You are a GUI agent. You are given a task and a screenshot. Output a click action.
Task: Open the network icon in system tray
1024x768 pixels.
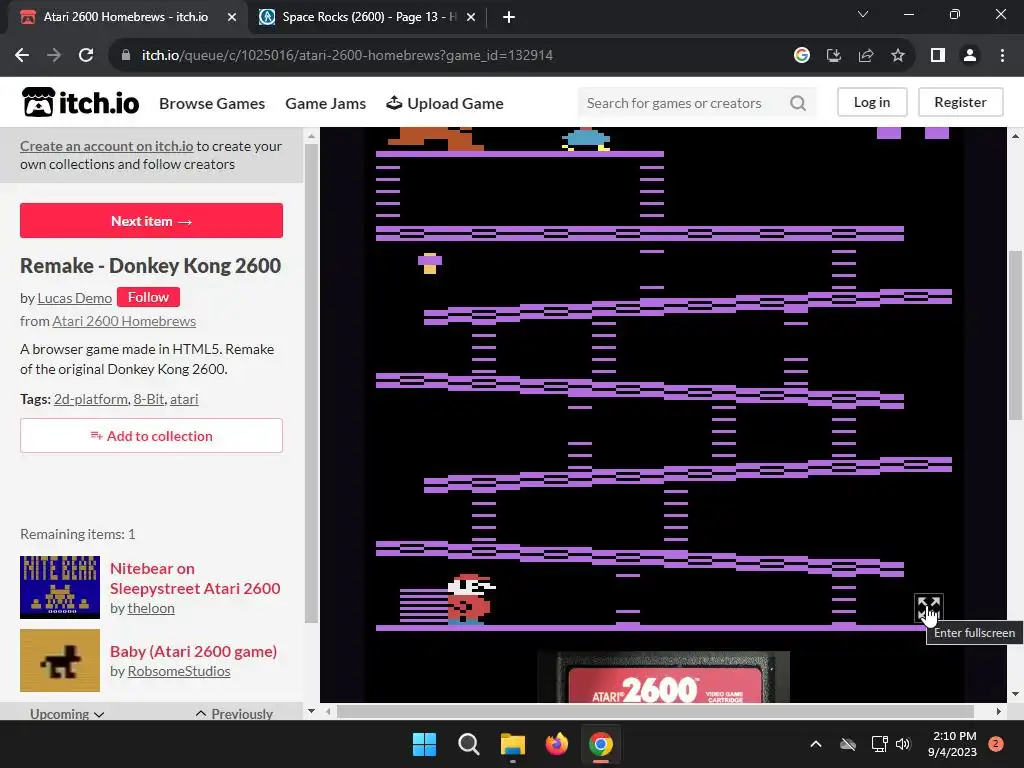pos(880,744)
